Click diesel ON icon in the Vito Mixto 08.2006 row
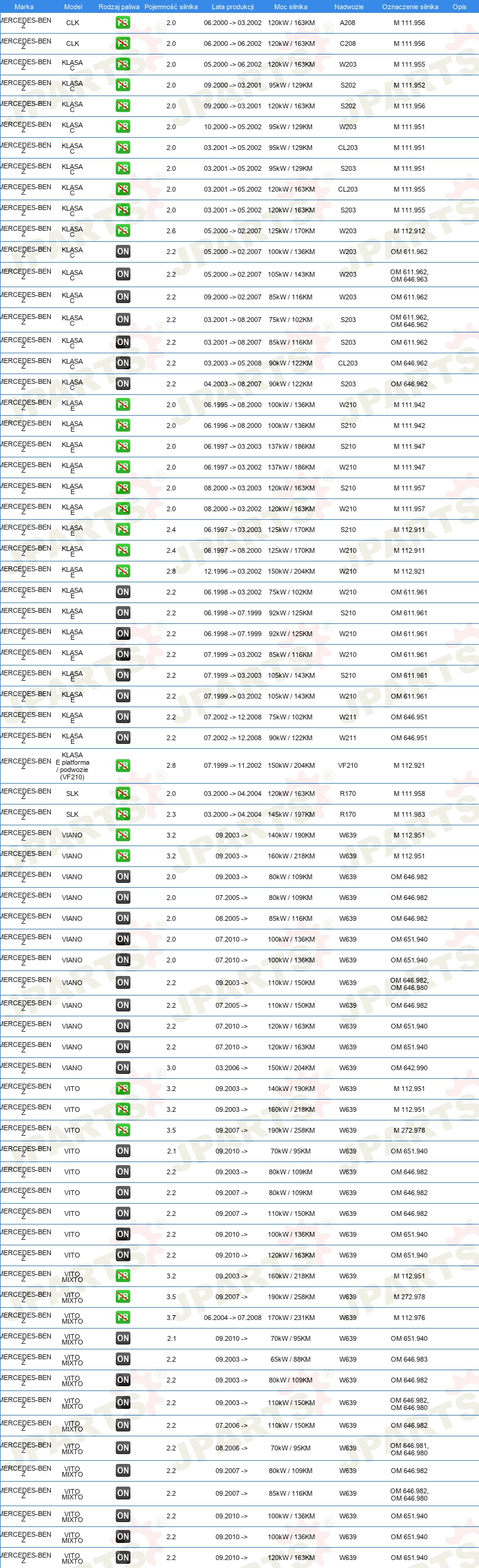The width and height of the screenshot is (479, 1568). [x=123, y=1448]
